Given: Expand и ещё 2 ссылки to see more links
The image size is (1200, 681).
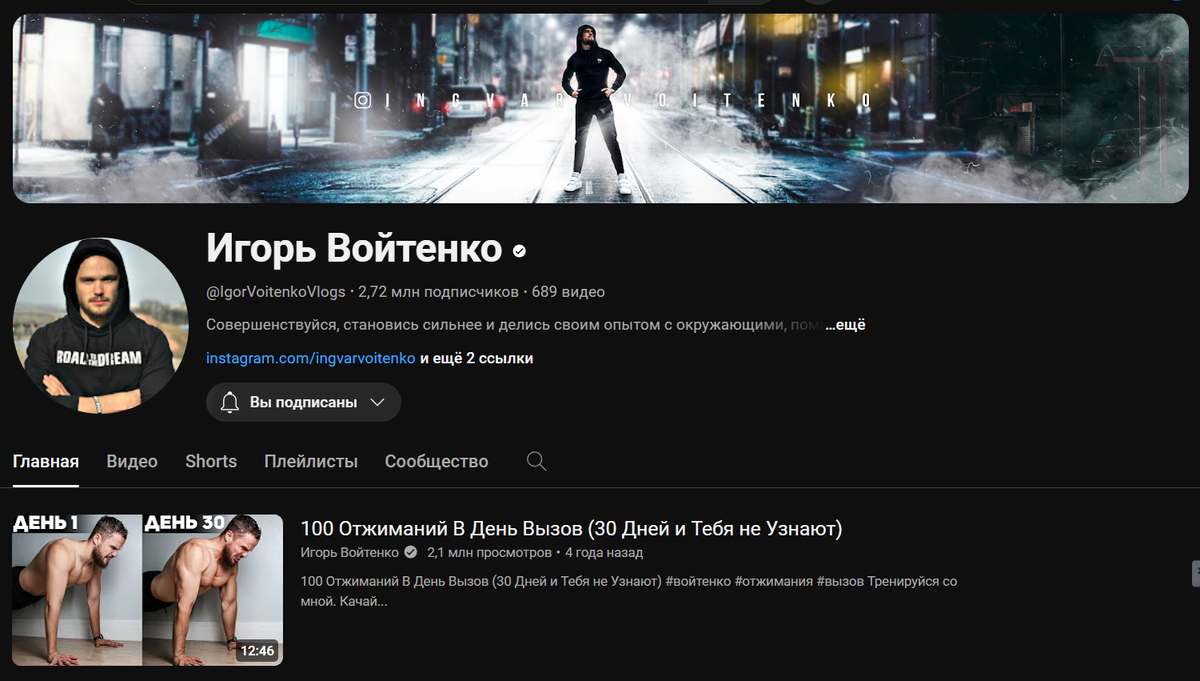Looking at the screenshot, I should point(478,357).
